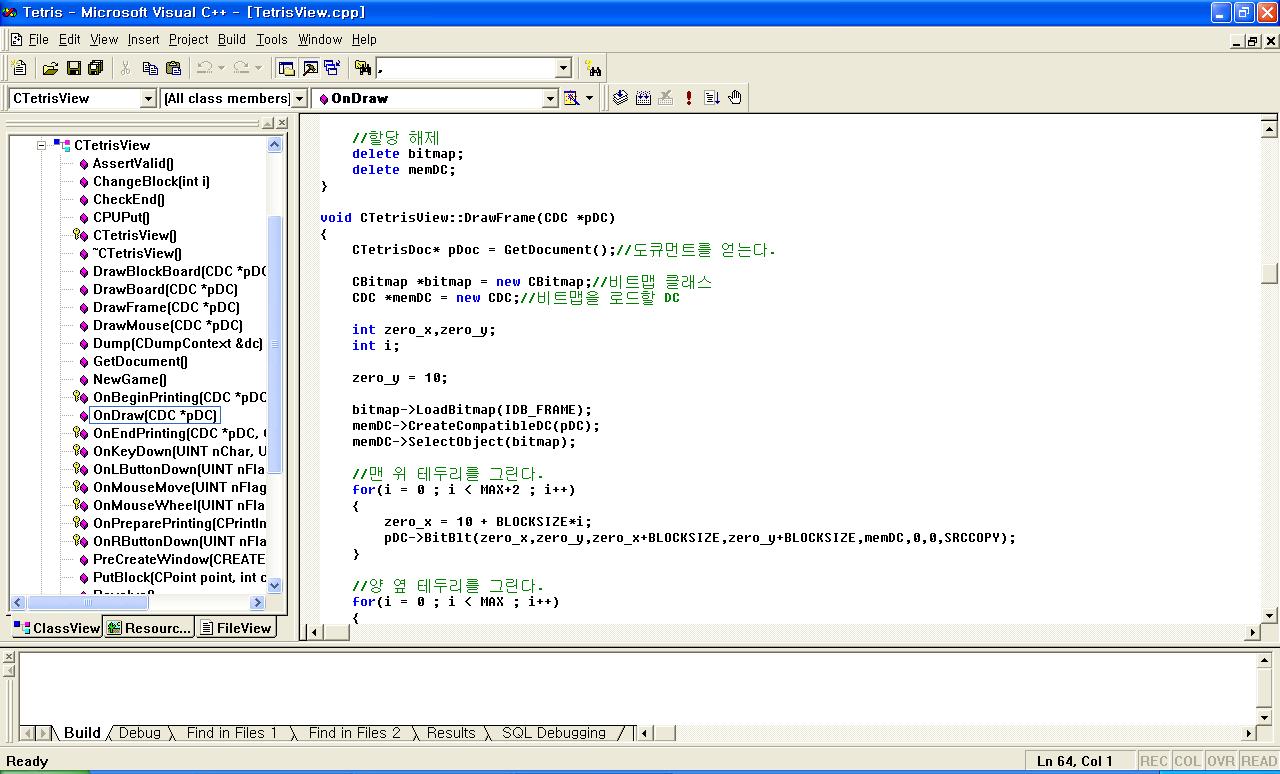Close the output pane with X
Screen dimensions: 1280x774
click(9, 657)
